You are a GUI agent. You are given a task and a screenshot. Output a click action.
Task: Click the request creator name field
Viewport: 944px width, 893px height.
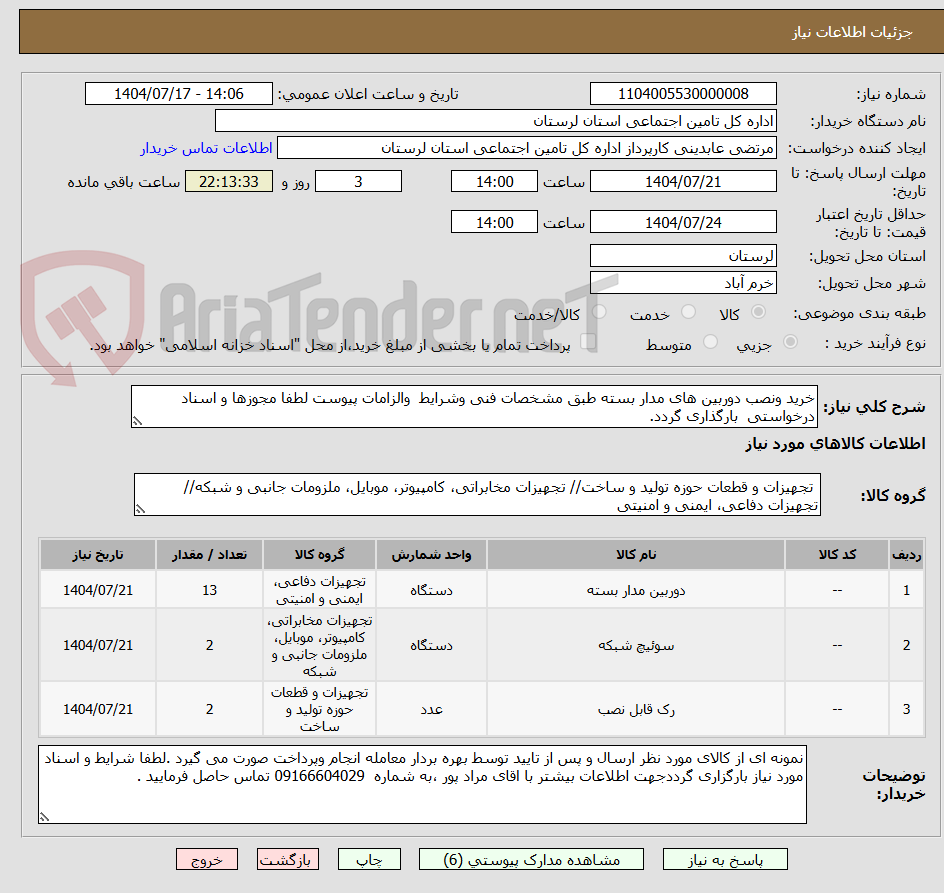(x=527, y=148)
